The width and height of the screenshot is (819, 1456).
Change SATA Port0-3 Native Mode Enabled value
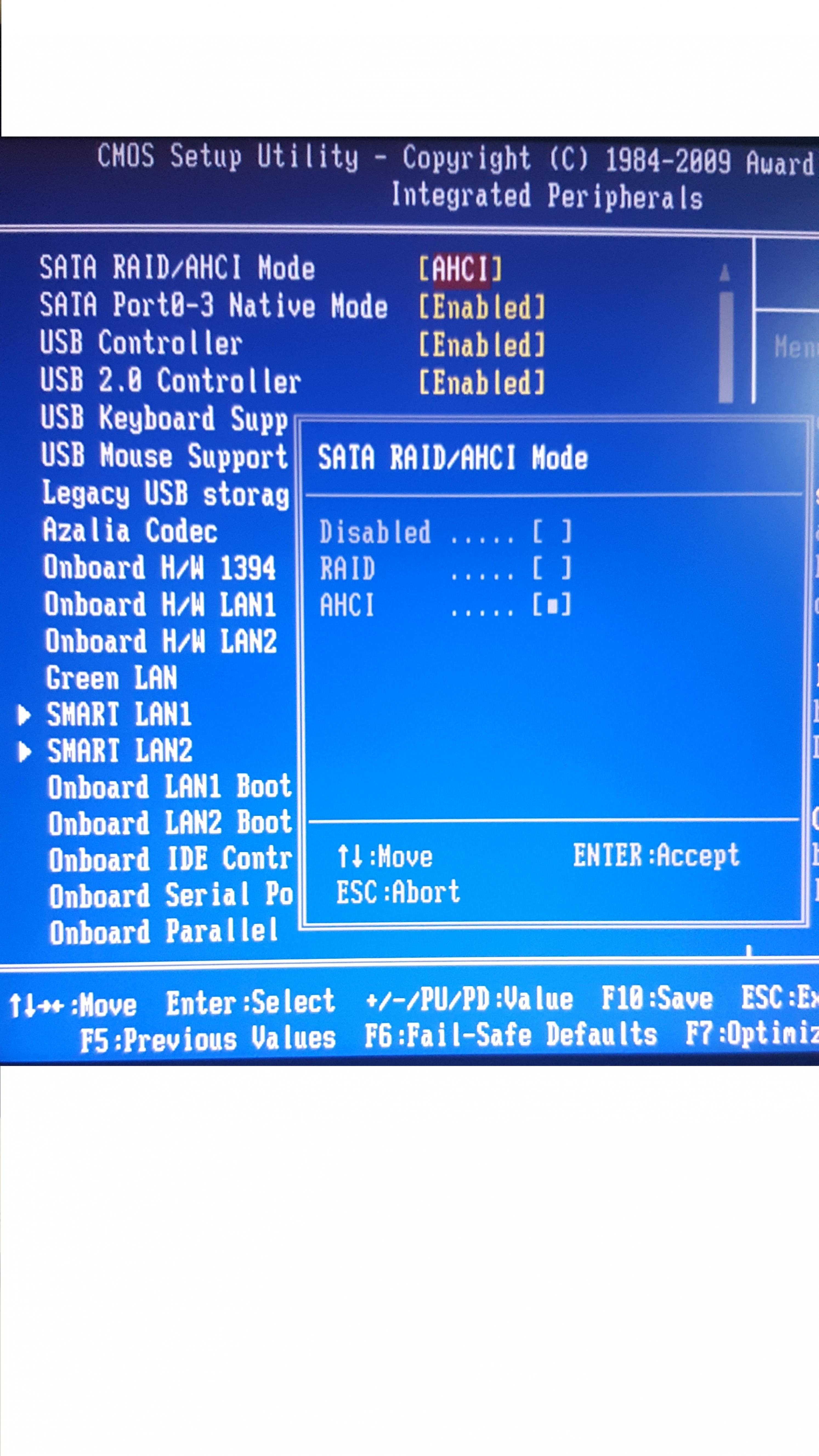[481, 307]
